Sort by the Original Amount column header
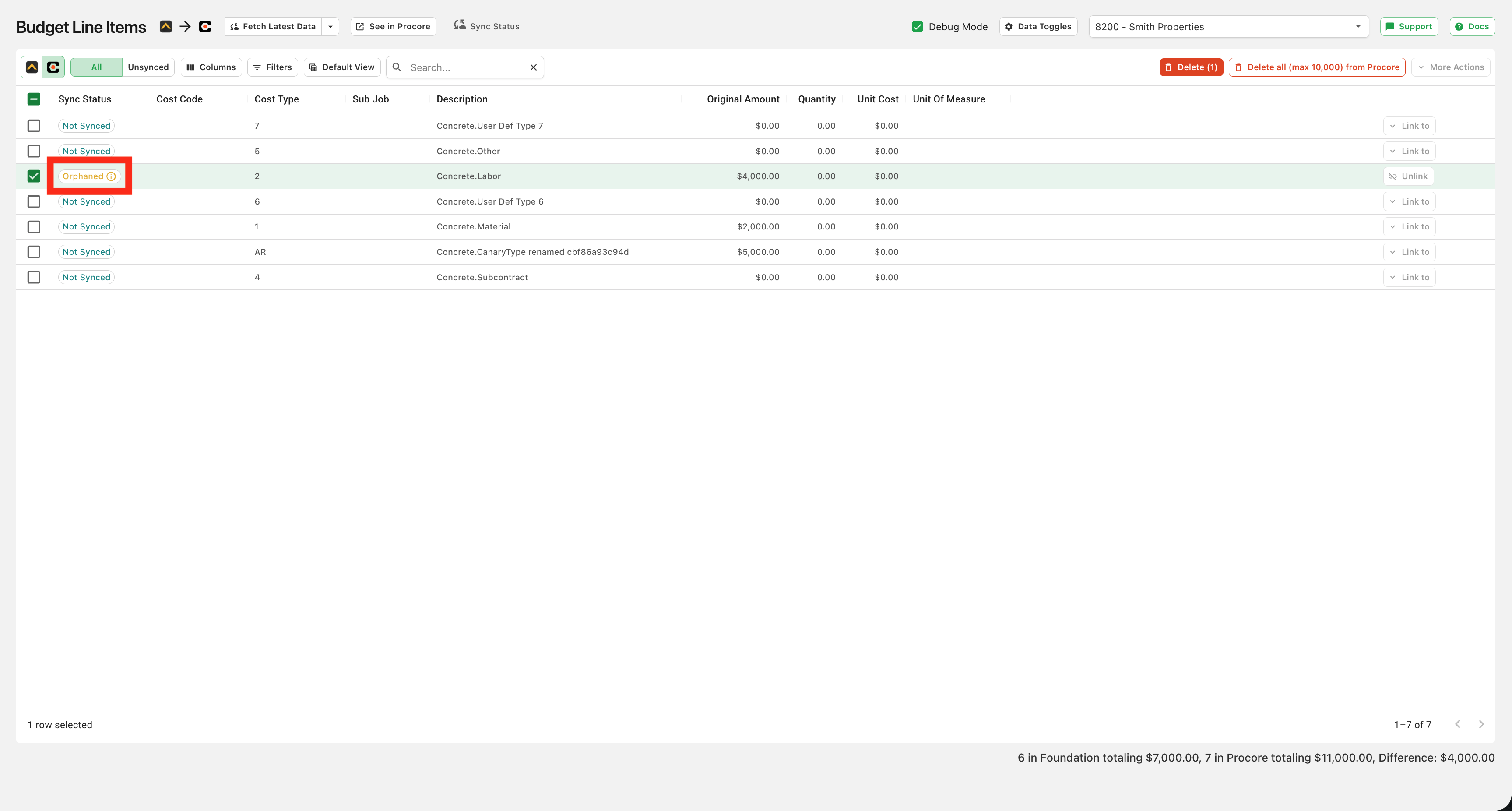This screenshot has width=1512, height=811. point(743,99)
